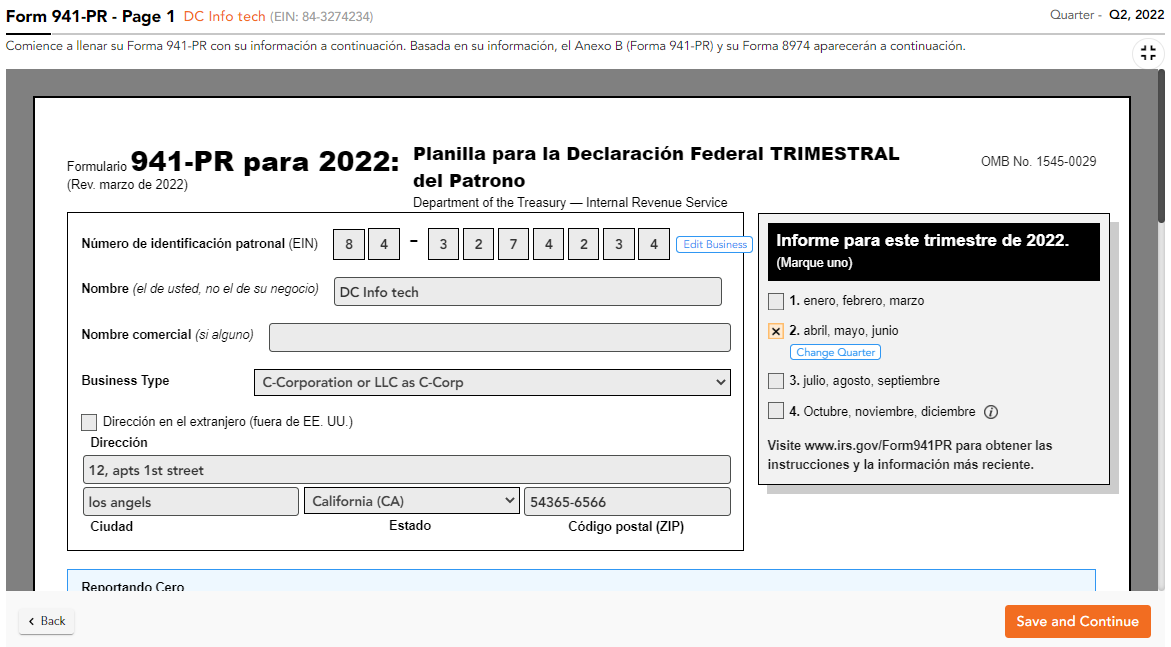Viewport: 1171px width, 647px height.
Task: Click the Save and Continue button
Action: click(1077, 621)
